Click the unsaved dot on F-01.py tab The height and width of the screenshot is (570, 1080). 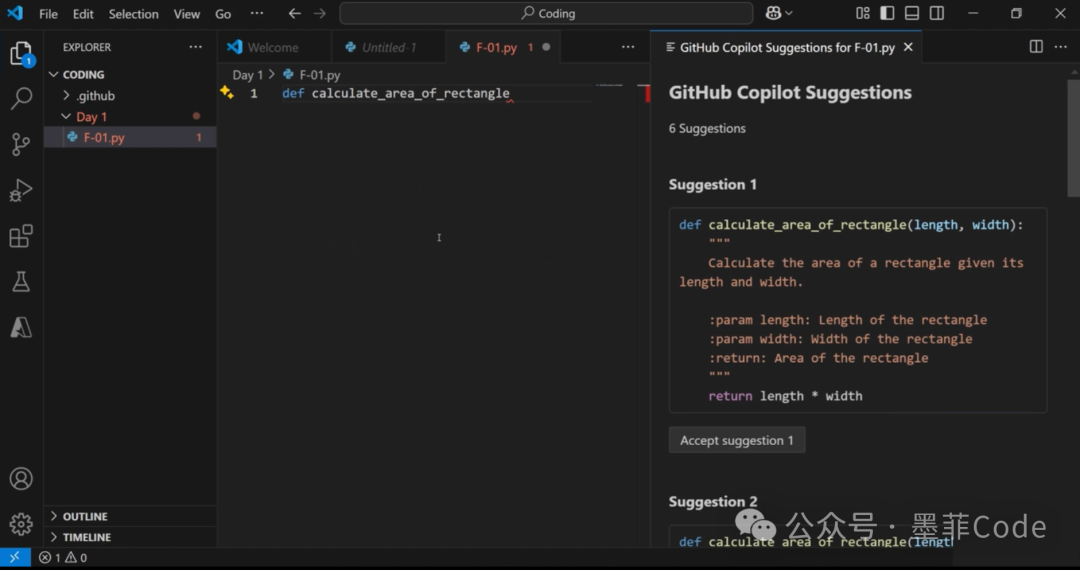pos(546,47)
